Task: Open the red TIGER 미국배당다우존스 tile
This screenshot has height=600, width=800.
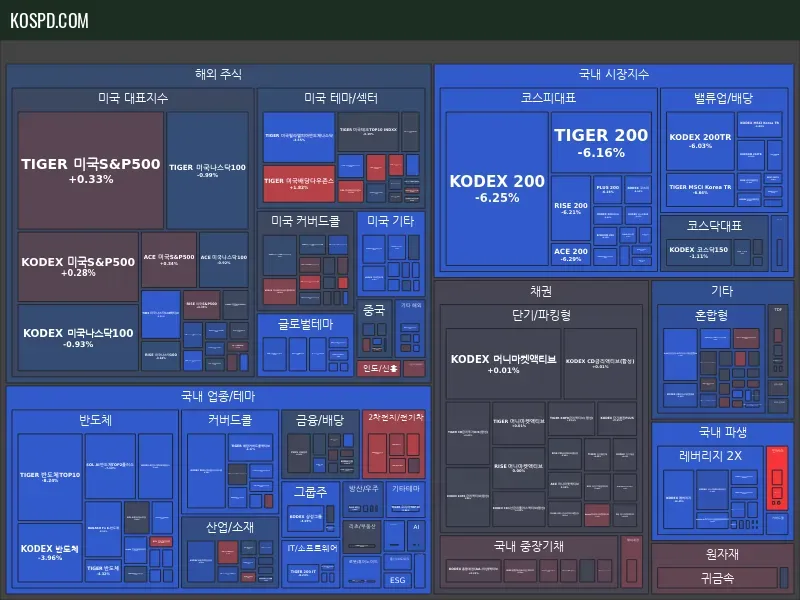Action: (x=299, y=183)
